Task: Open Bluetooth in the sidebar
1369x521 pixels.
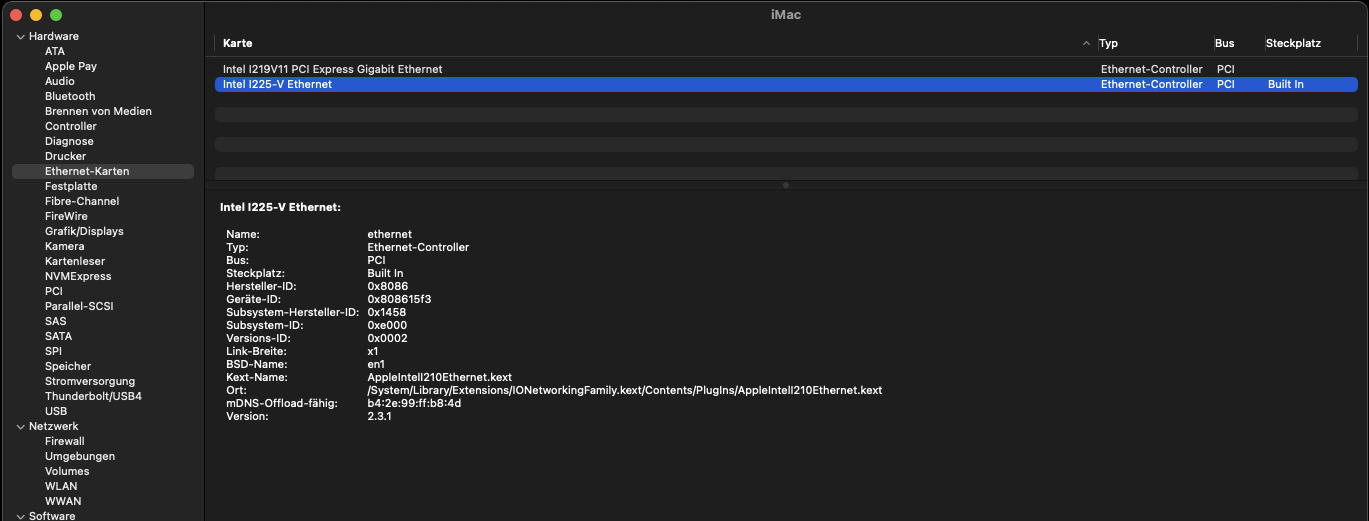Action: [x=70, y=96]
